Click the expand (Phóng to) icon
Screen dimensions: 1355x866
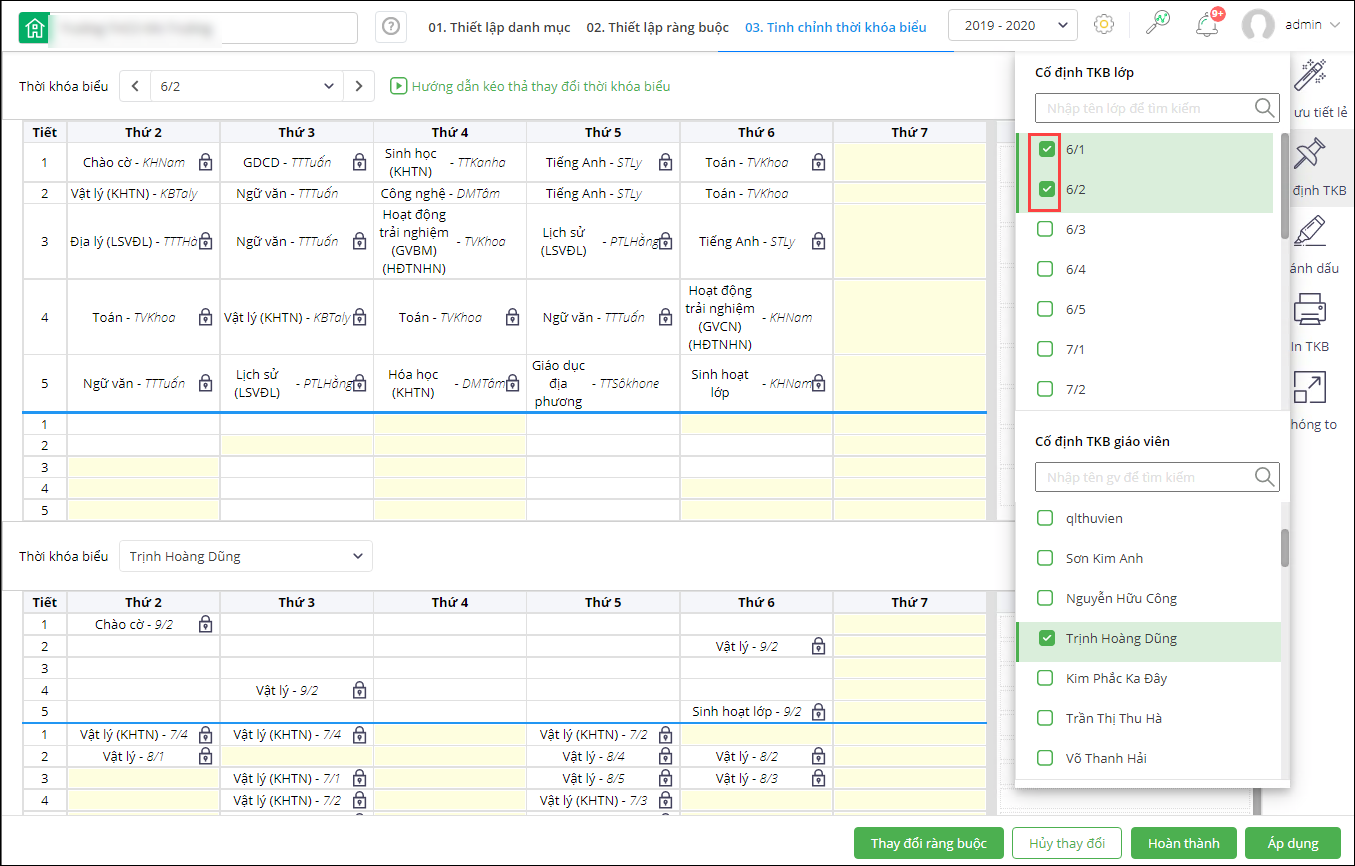[x=1309, y=388]
